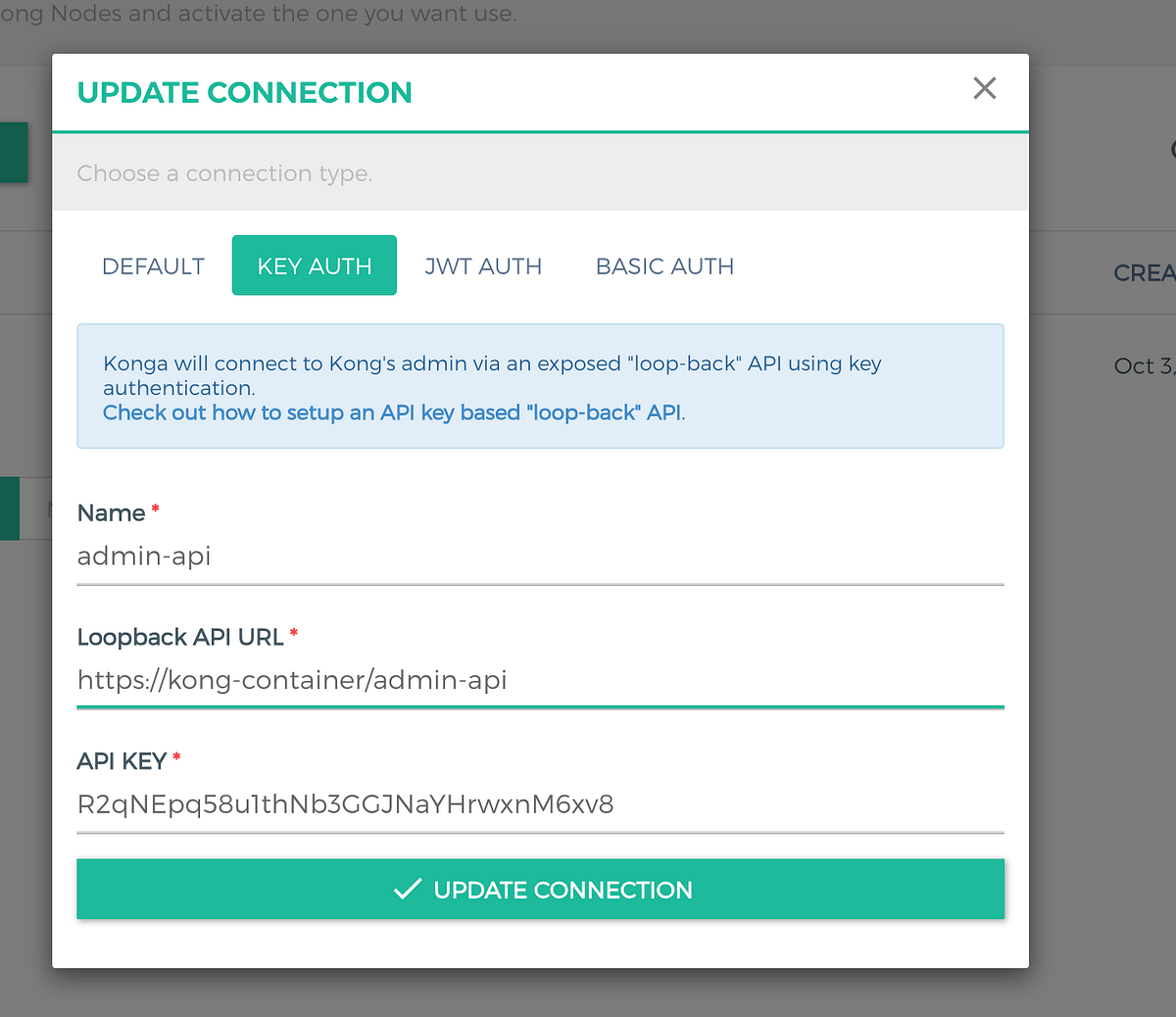The width and height of the screenshot is (1176, 1017).
Task: Select the KEY AUTH tab
Action: tap(314, 266)
